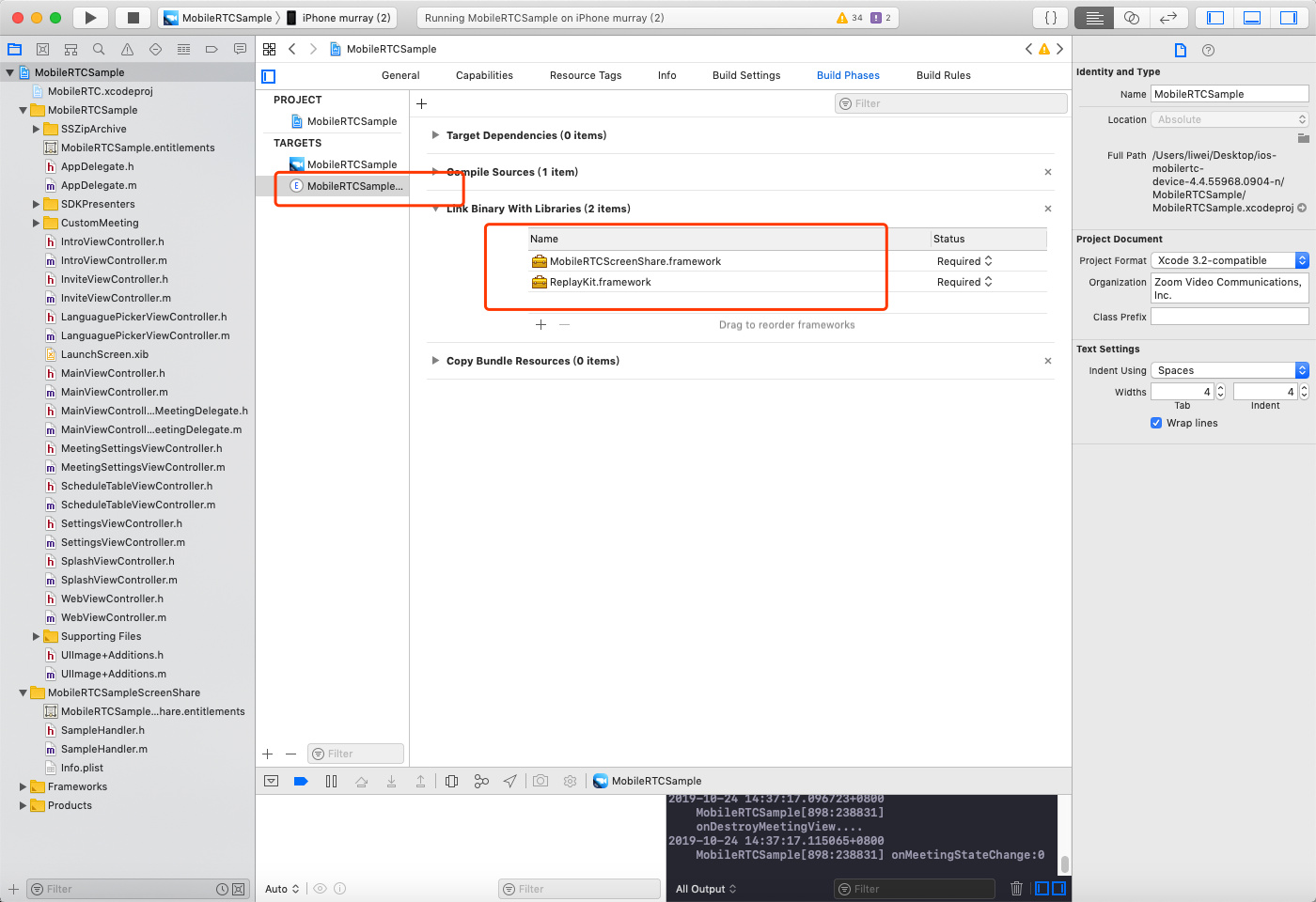Pause program execution in debug bar
Viewport: 1316px width, 902px height.
point(331,781)
